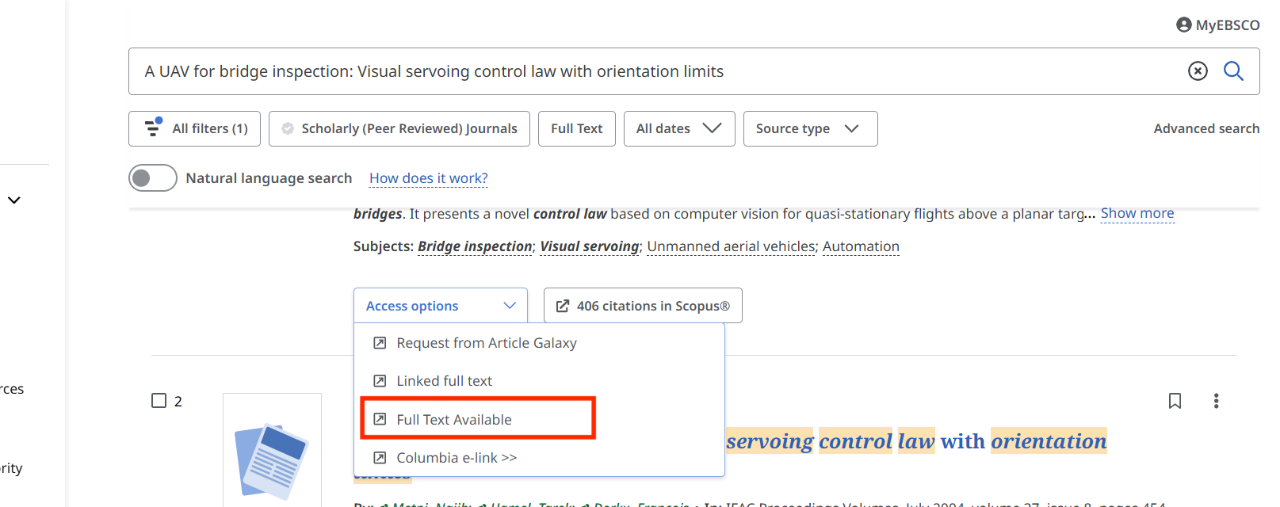Image resolution: width=1280 pixels, height=507 pixels.
Task: Open the Source type dropdown
Action: click(x=809, y=128)
